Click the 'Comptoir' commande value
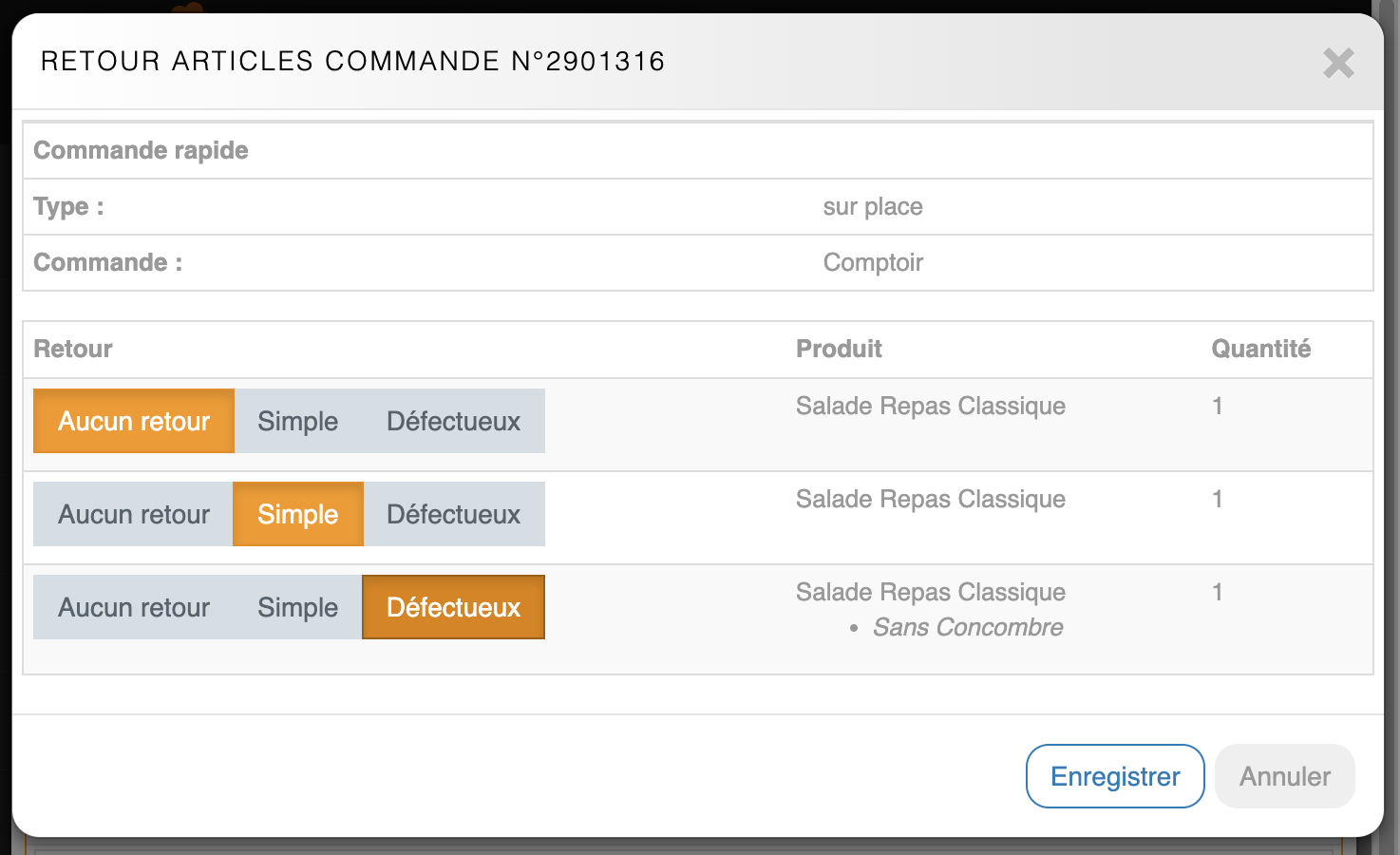Image resolution: width=1400 pixels, height=855 pixels. 872,262
